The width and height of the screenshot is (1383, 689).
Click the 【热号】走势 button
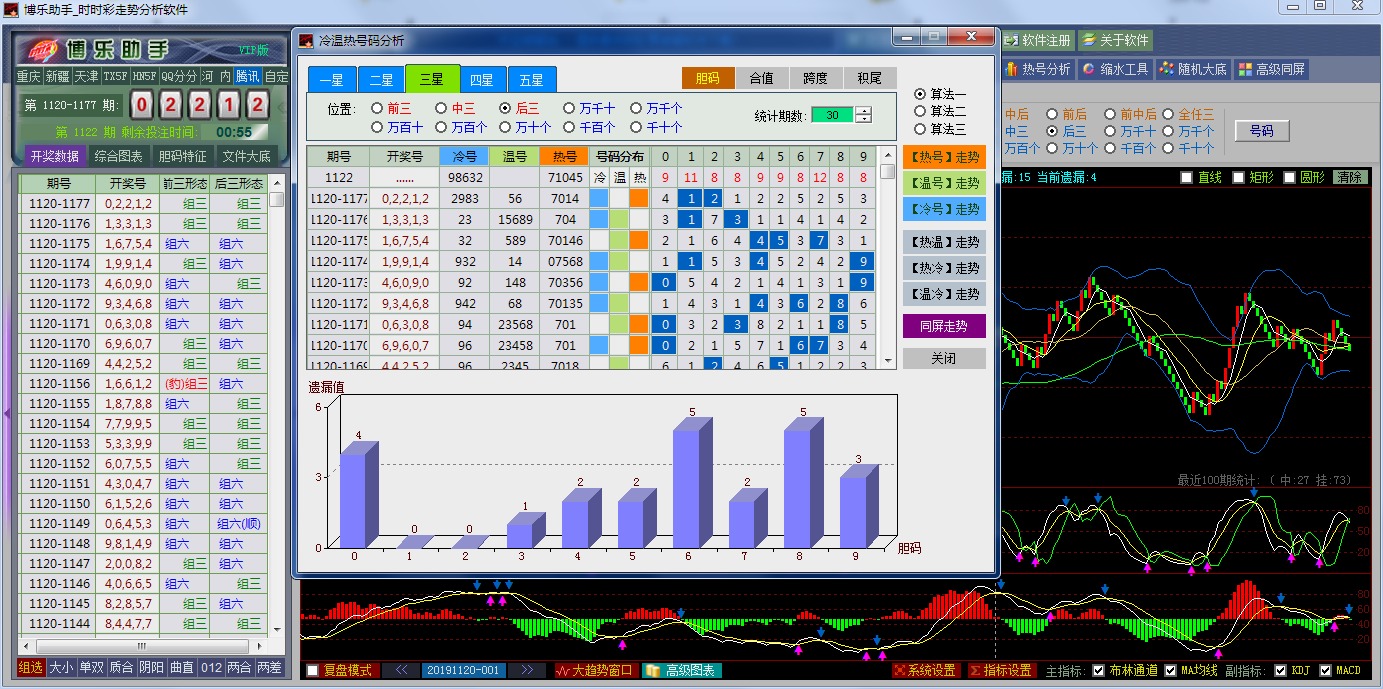click(x=943, y=157)
